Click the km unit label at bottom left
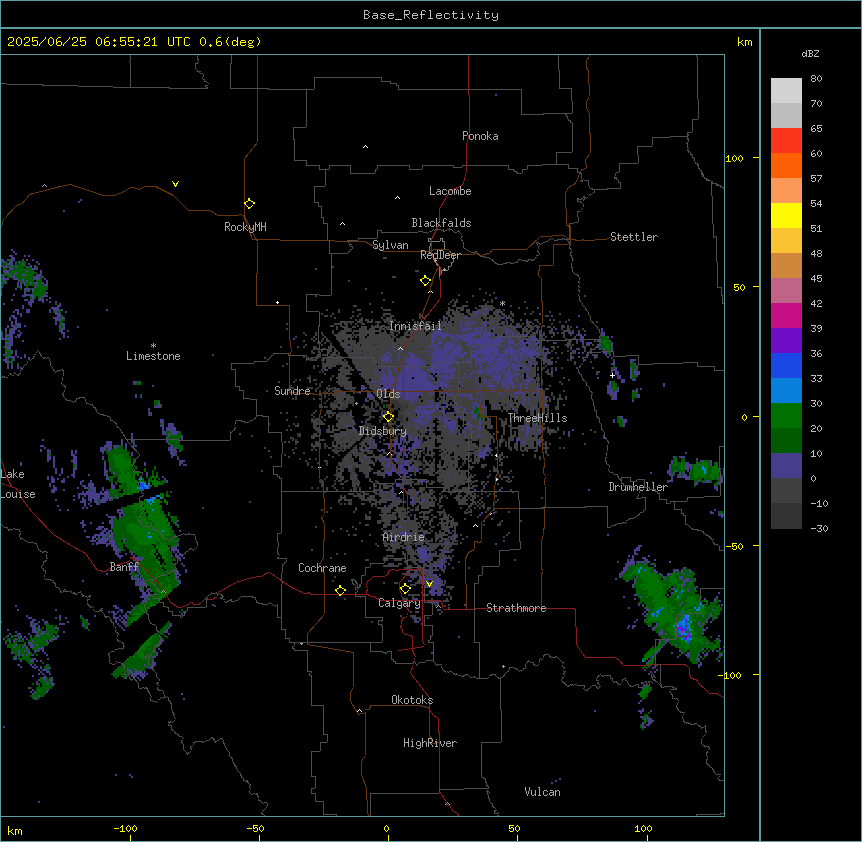This screenshot has height=842, width=862. pyautogui.click(x=15, y=830)
